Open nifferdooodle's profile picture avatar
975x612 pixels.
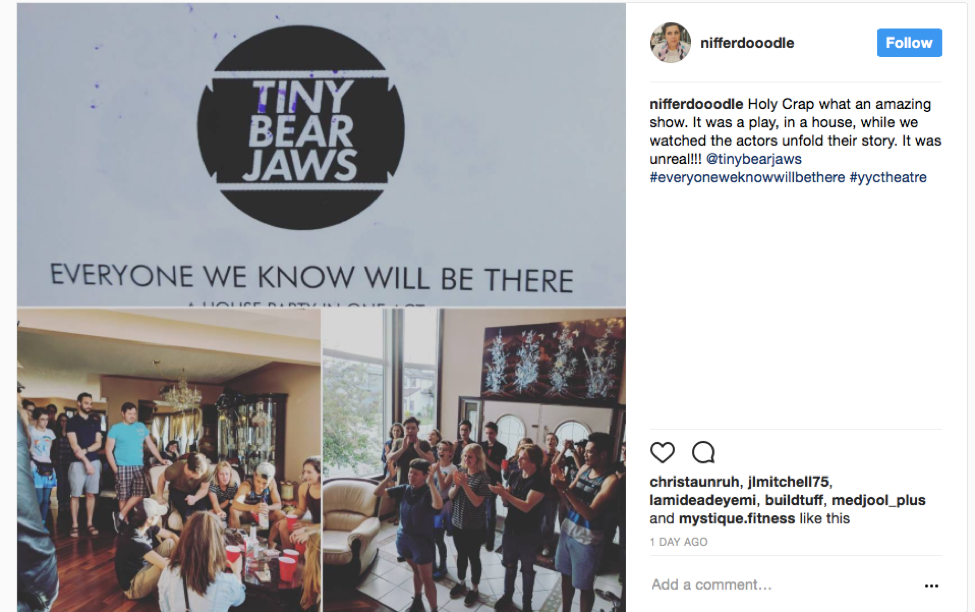pos(670,43)
